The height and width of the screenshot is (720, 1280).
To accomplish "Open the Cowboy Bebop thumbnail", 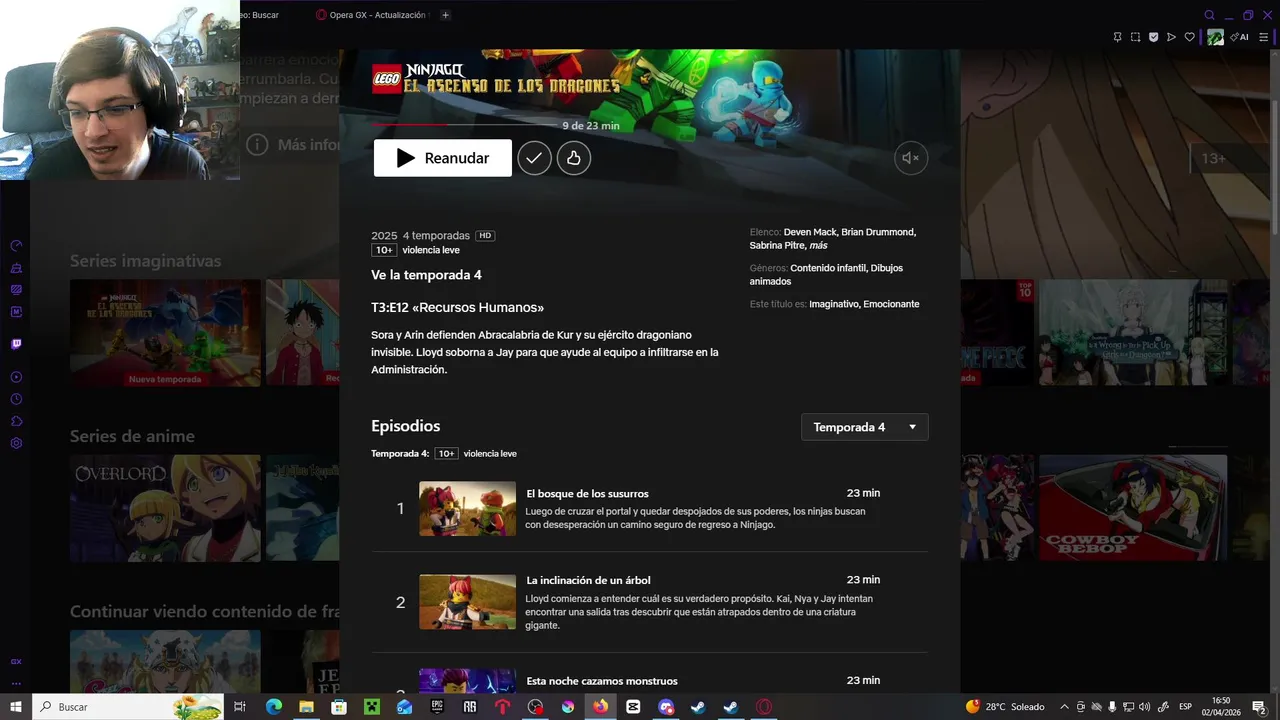I will coord(1133,508).
